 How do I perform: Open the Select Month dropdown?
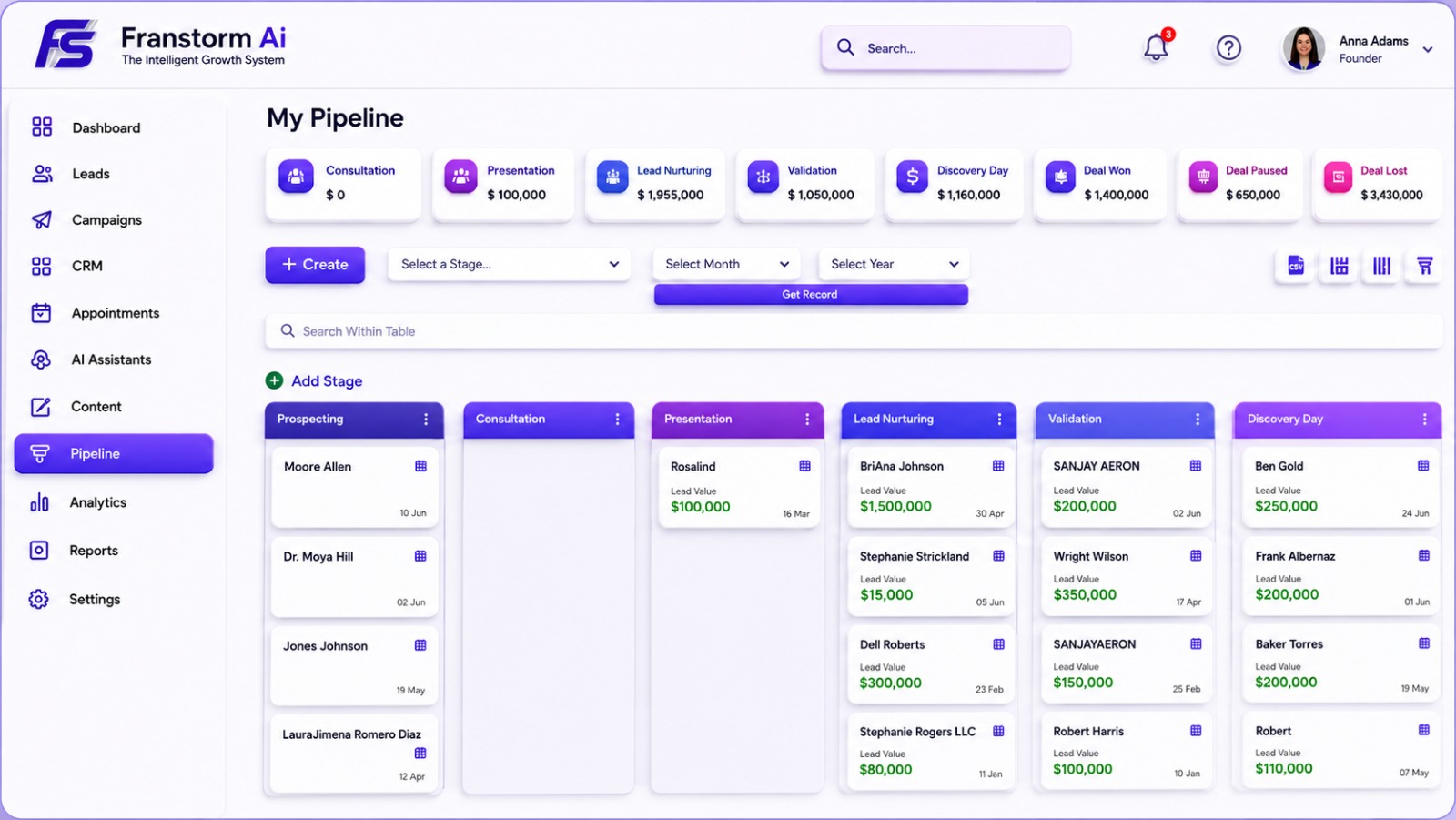(726, 264)
